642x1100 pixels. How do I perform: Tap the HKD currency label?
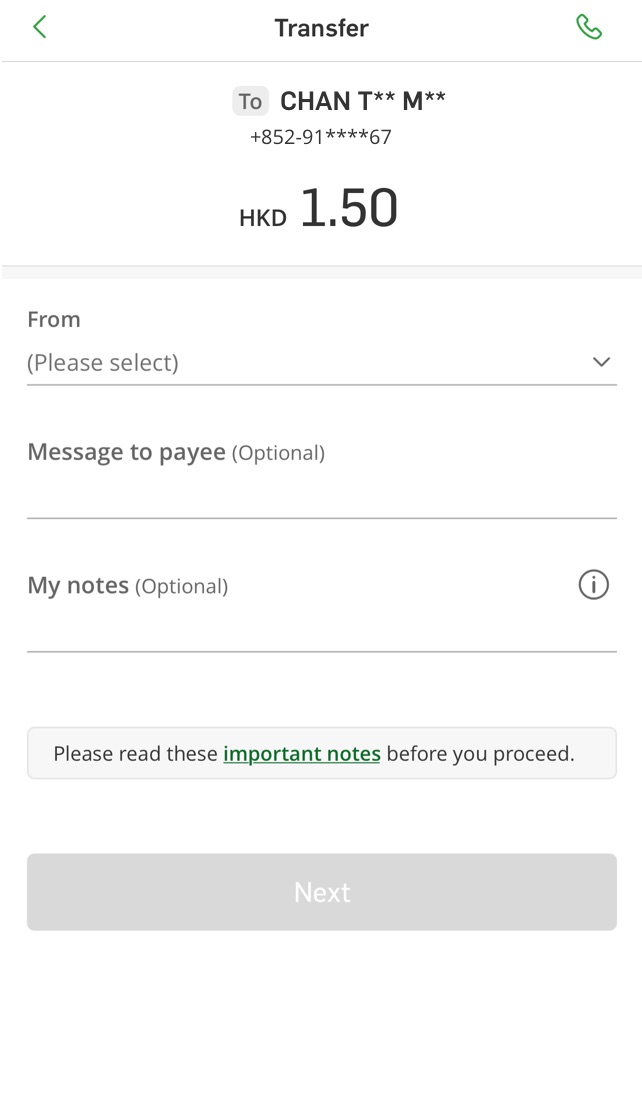coord(263,217)
